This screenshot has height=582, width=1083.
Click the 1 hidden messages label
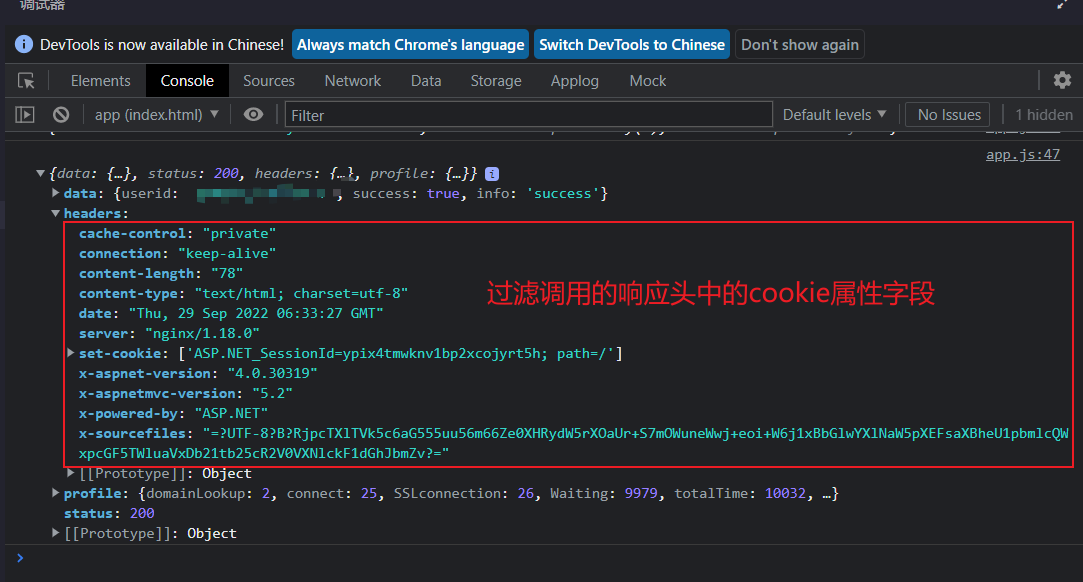1044,115
